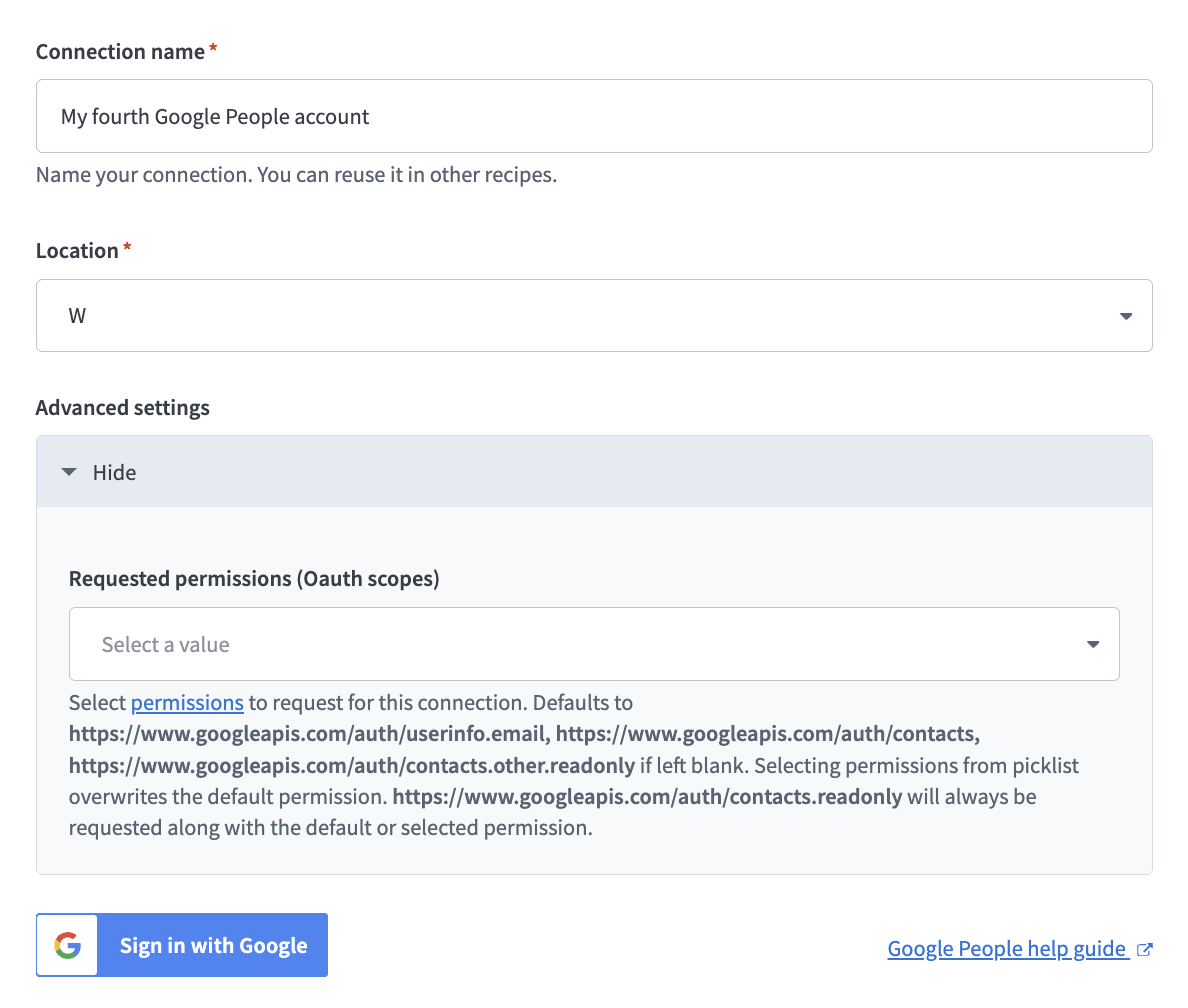The width and height of the screenshot is (1188, 1008).
Task: Open the permissions hyperlink
Action: tap(187, 703)
